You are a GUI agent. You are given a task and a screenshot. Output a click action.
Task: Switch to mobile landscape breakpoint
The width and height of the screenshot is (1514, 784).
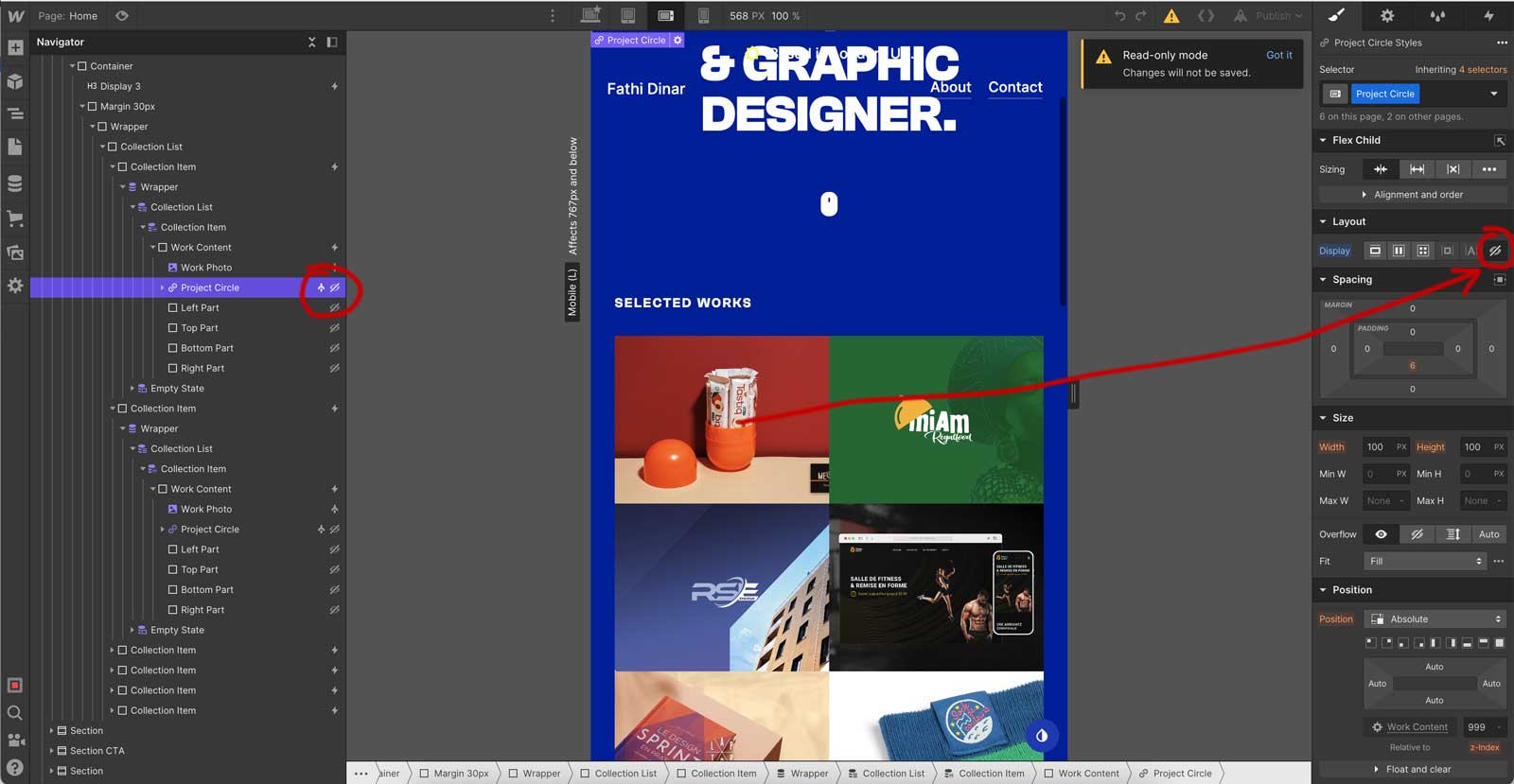(x=665, y=16)
